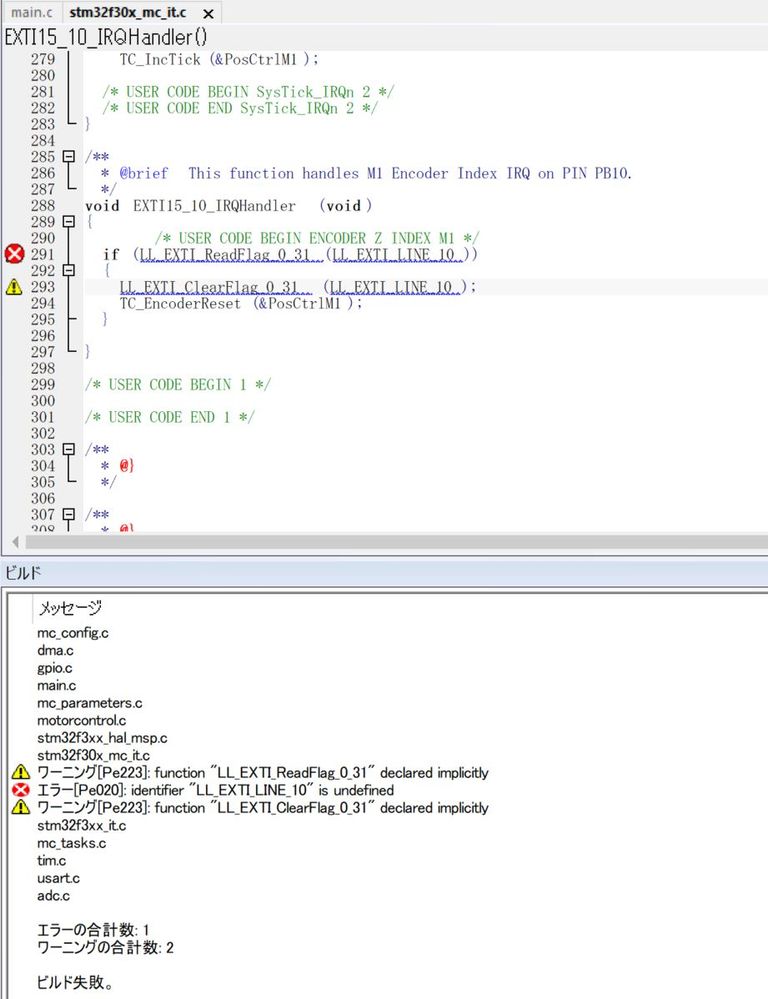Close the stm32f30x_mc_it.c tab

[x=208, y=13]
